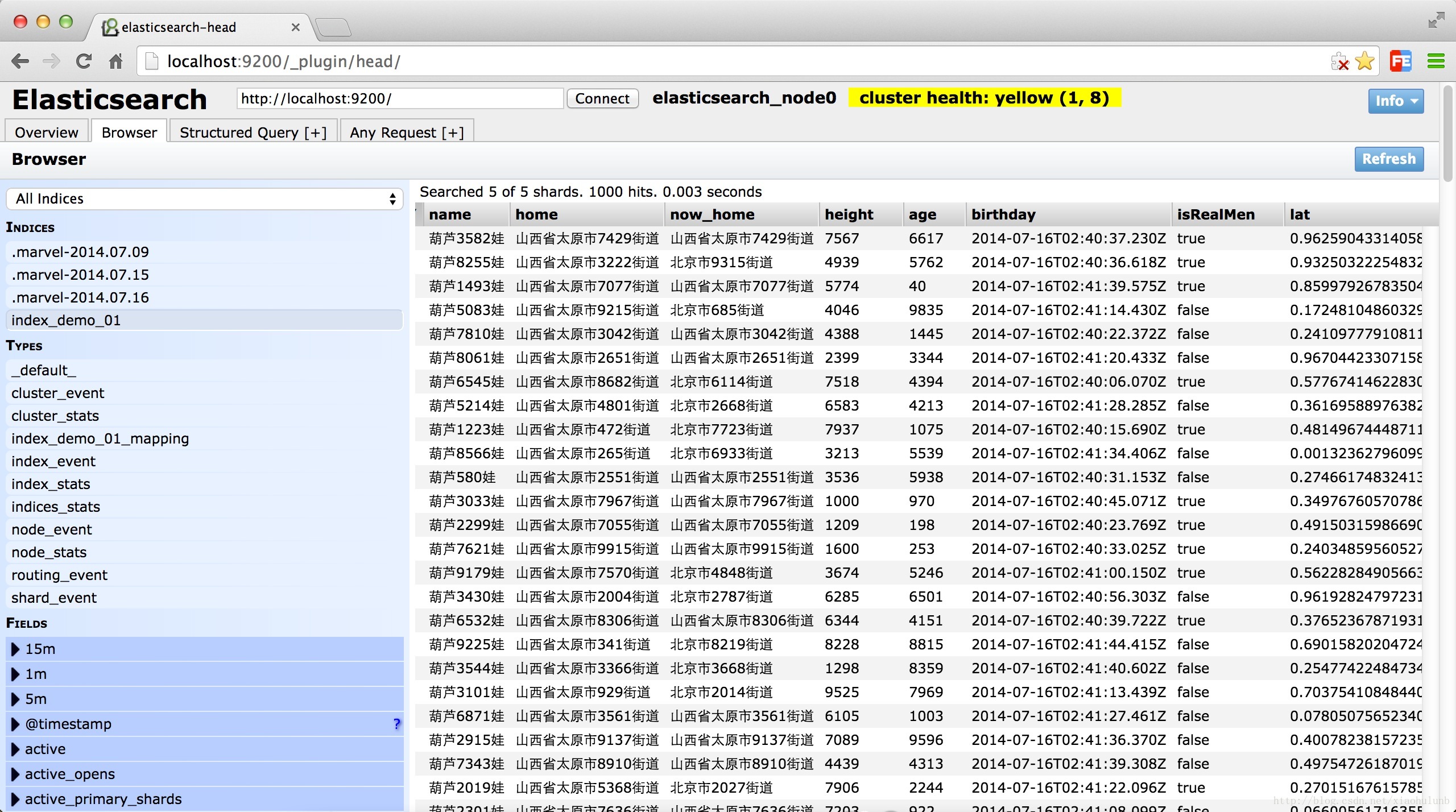Open the FE extension icon

[1401, 61]
